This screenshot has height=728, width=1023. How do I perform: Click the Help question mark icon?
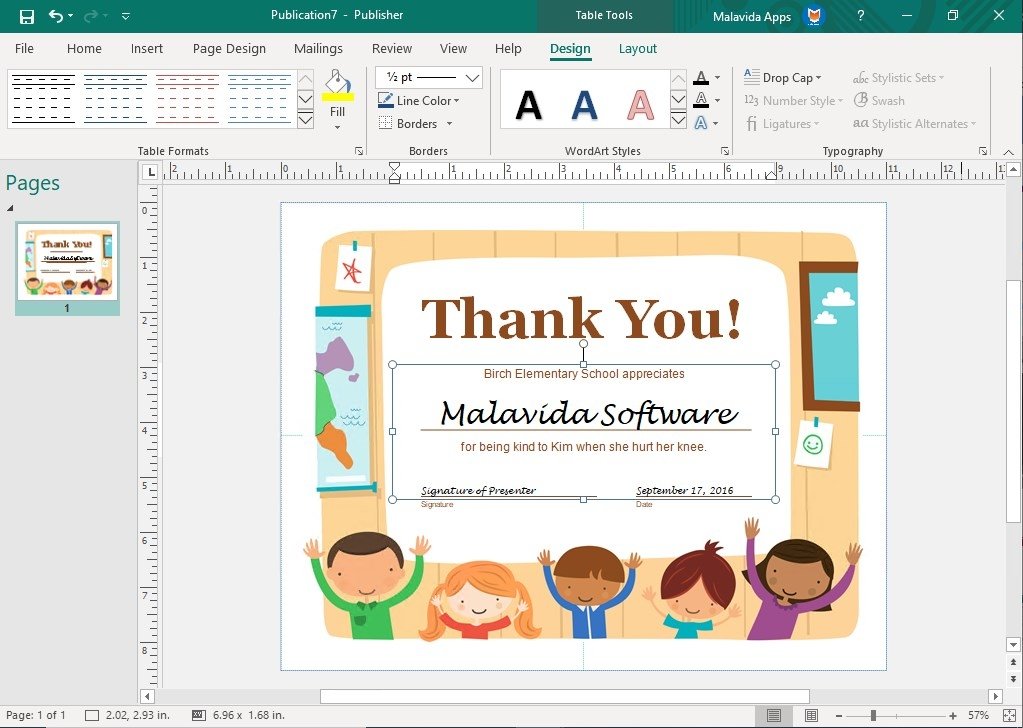coord(861,16)
